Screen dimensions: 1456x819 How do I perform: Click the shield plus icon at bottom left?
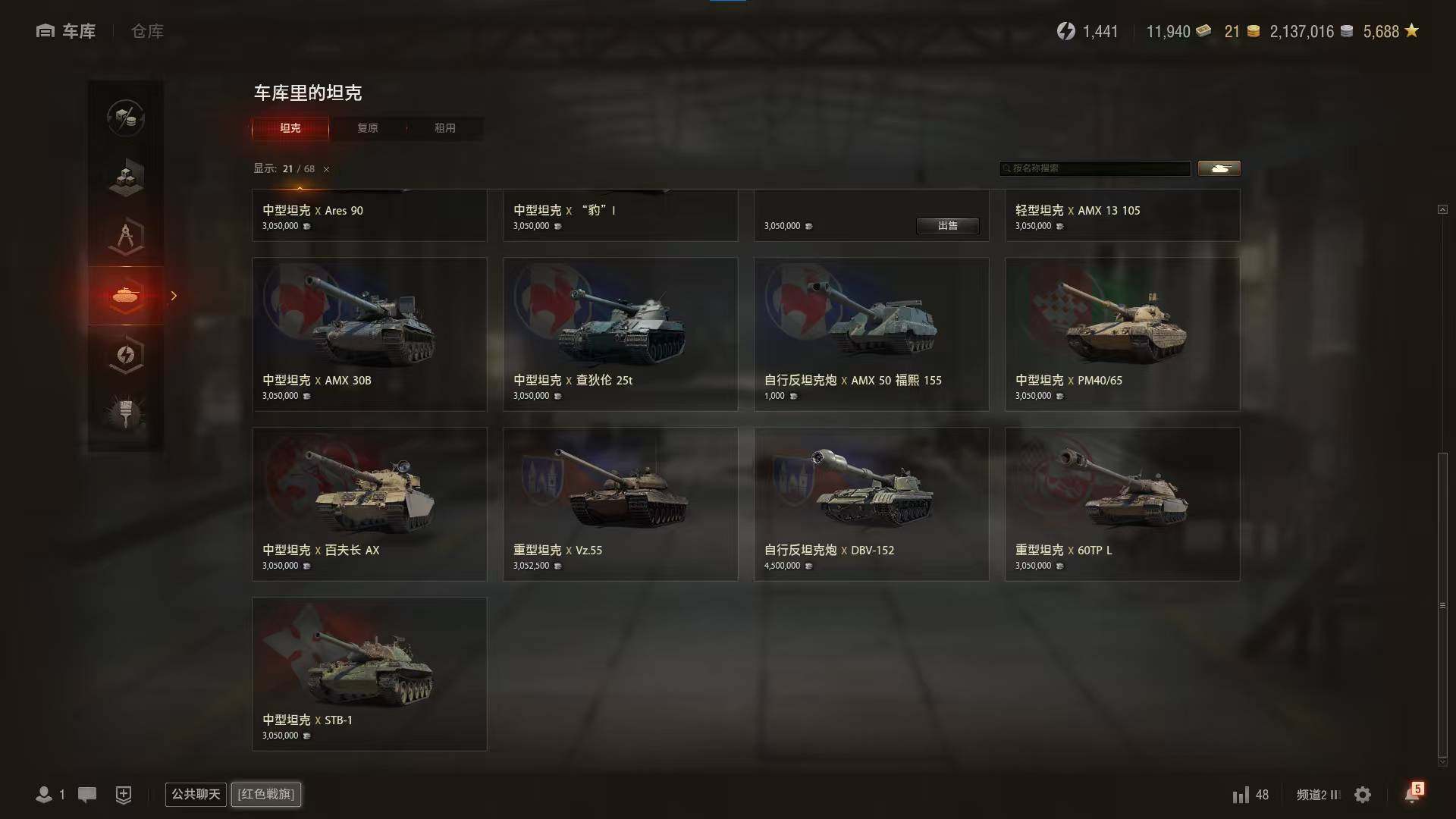(x=124, y=794)
